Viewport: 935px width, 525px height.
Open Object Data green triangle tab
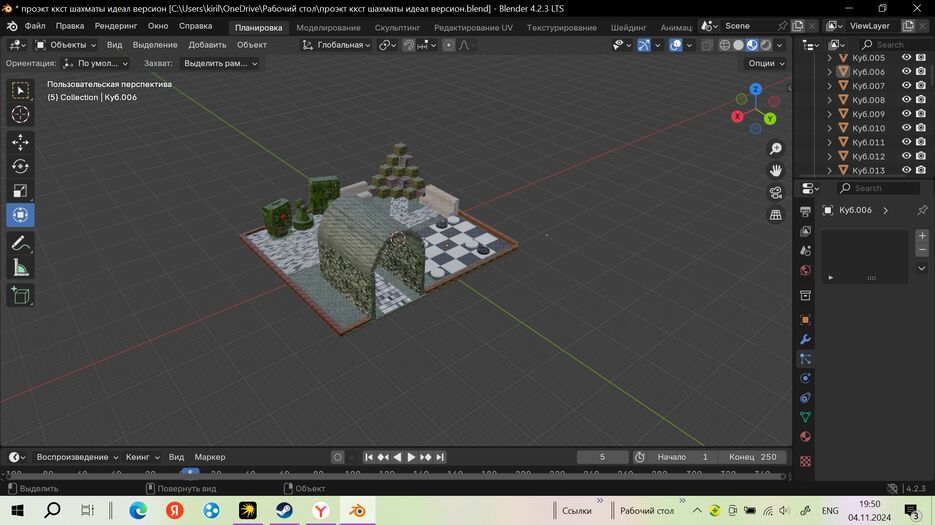805,417
